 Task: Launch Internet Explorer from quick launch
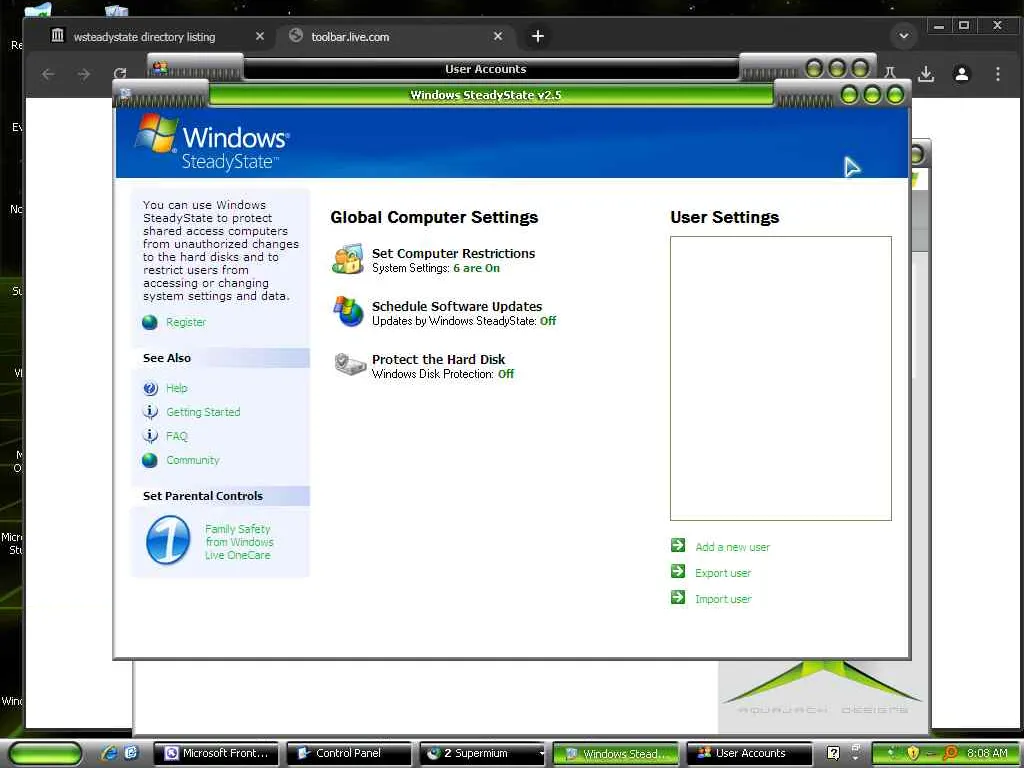110,754
